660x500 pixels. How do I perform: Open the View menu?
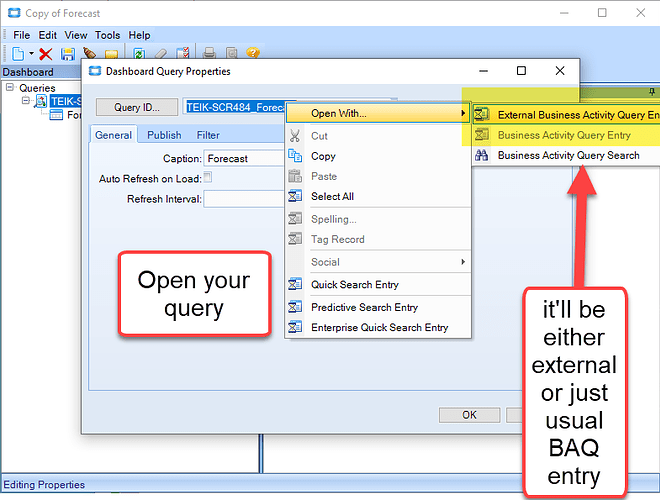click(76, 35)
